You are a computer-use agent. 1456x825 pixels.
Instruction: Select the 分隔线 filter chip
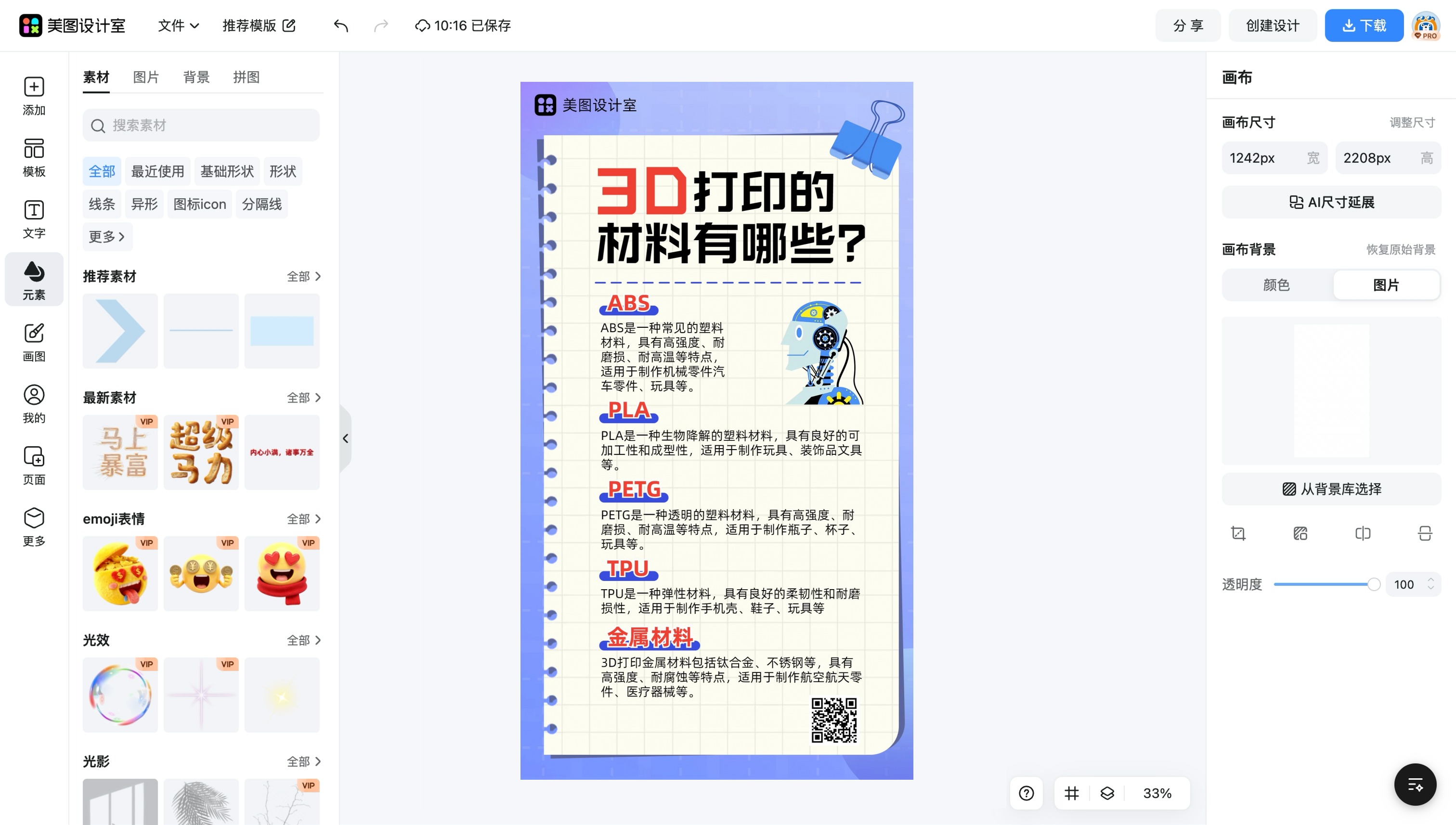pos(262,204)
